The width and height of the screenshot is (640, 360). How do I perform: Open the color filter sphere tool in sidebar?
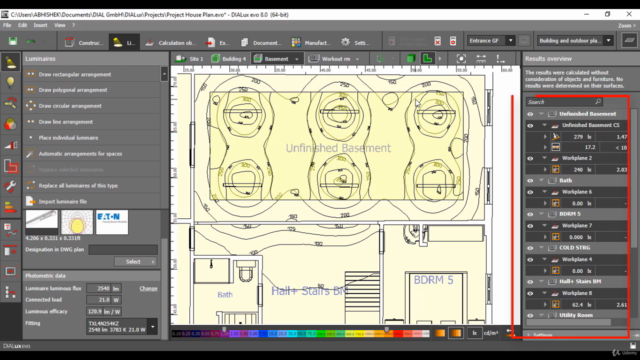pos(10,124)
